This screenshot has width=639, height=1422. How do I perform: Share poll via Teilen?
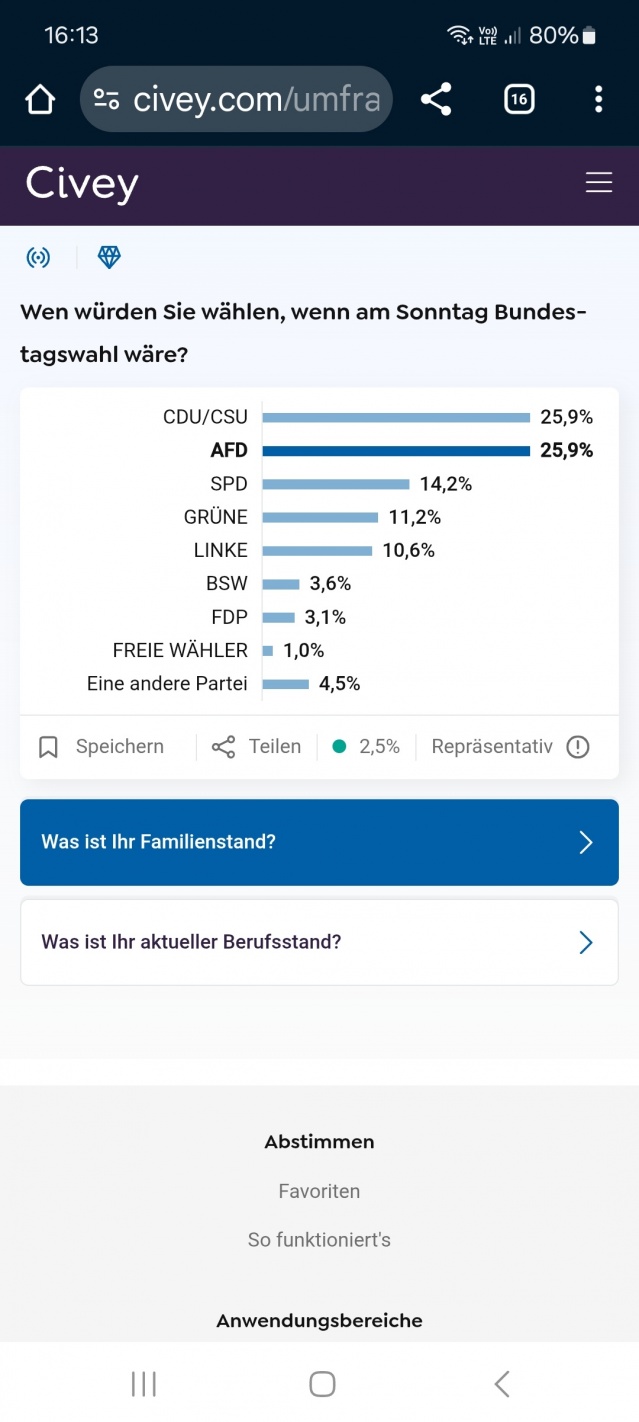click(257, 747)
